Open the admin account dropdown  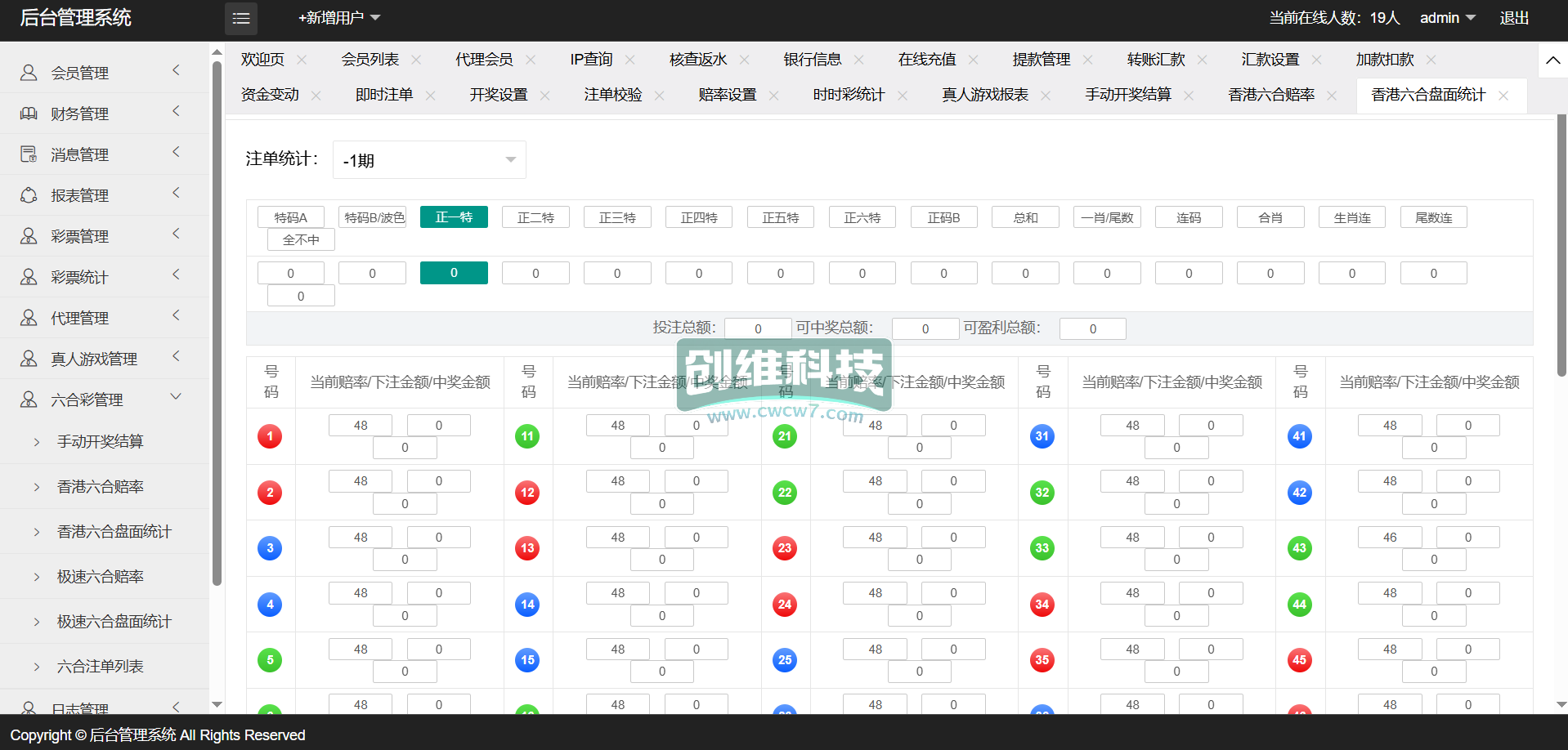point(1447,18)
